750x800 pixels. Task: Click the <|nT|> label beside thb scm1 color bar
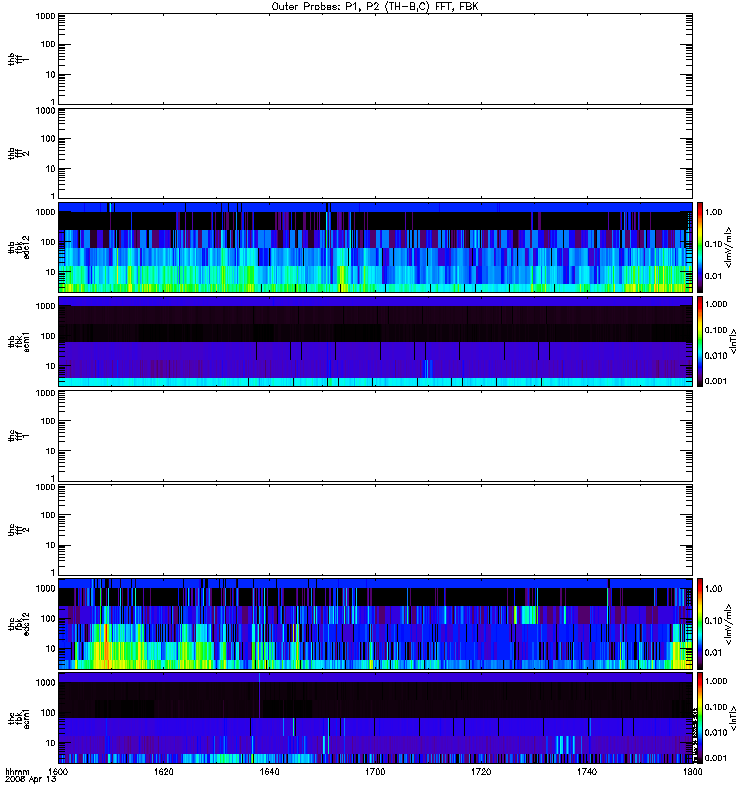coord(733,341)
